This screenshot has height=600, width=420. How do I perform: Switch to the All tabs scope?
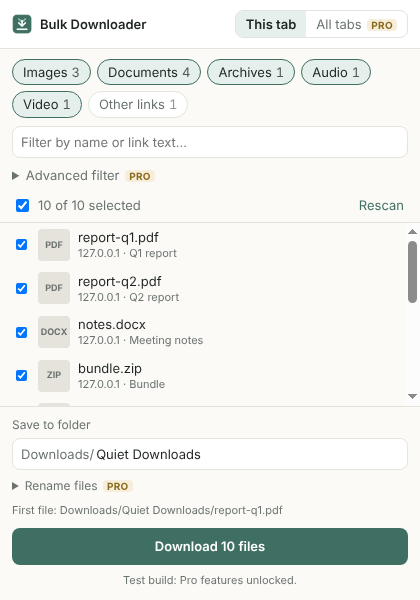pyautogui.click(x=356, y=24)
